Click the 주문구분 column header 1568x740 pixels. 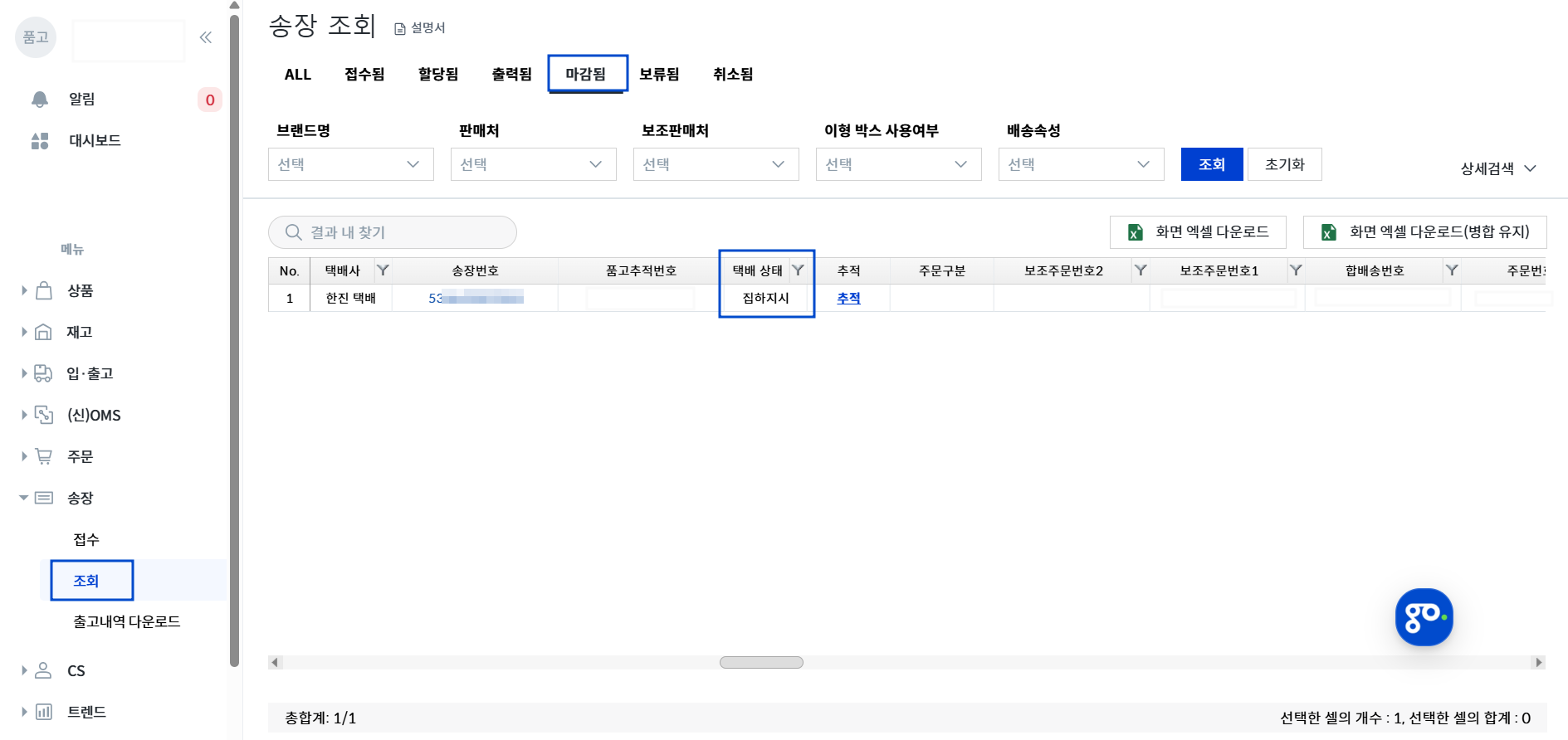click(942, 270)
